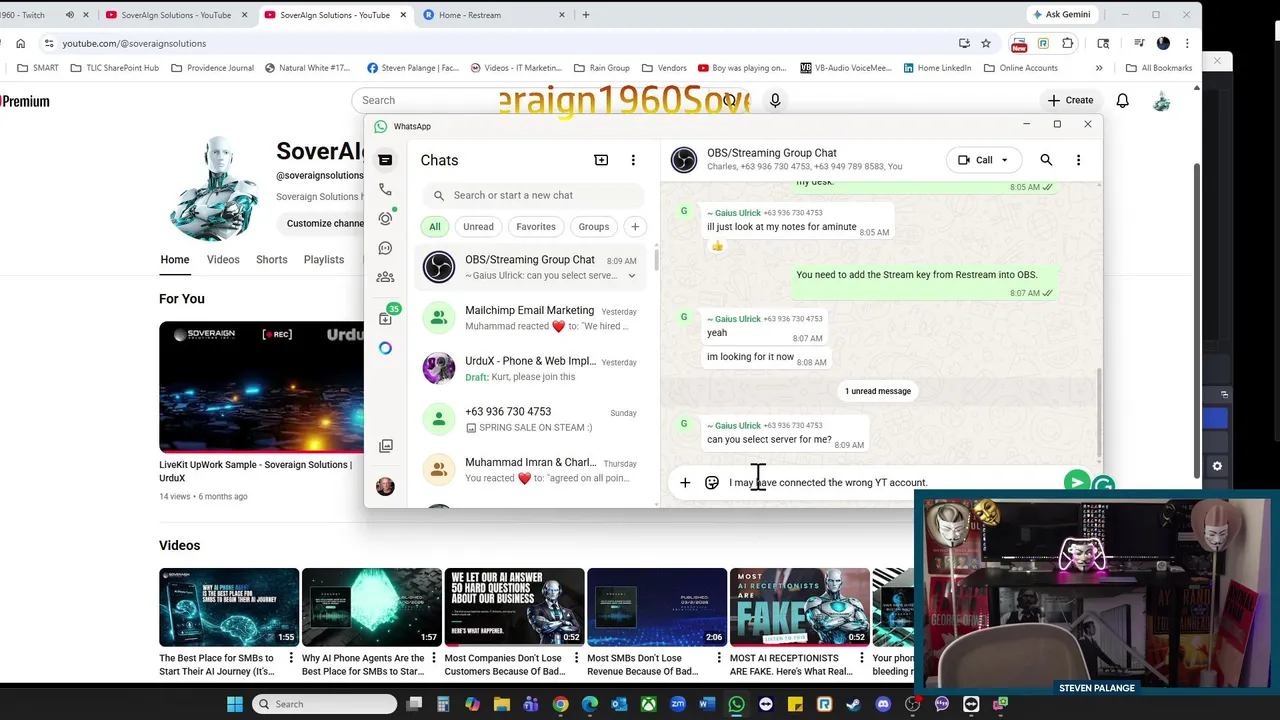Open a new Chrome tab
Image resolution: width=1280 pixels, height=720 pixels.
coord(585,15)
